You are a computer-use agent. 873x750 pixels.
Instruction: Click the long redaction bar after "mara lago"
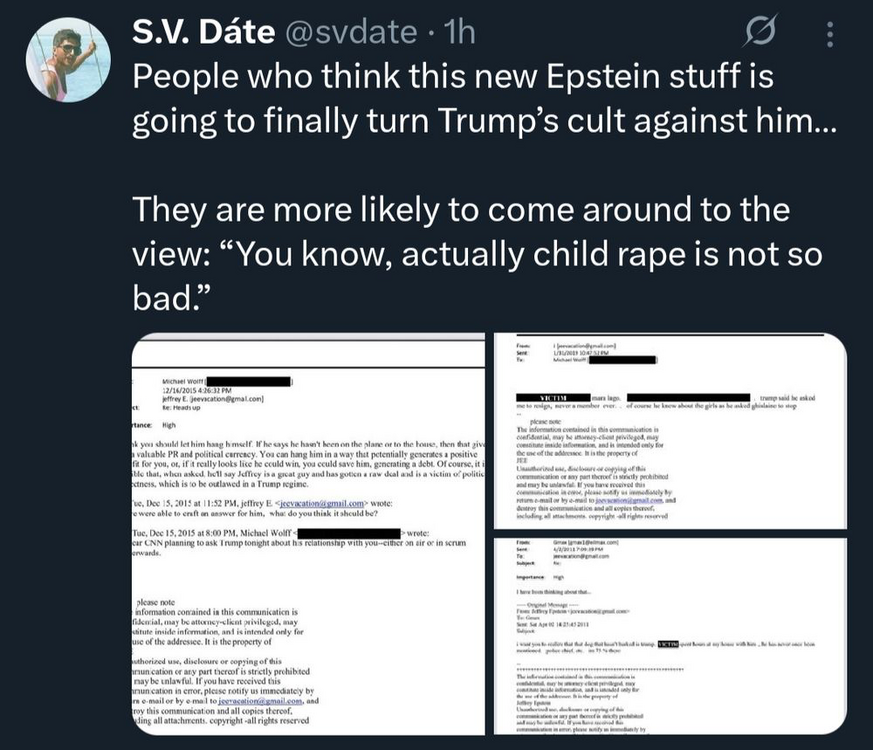pos(688,397)
